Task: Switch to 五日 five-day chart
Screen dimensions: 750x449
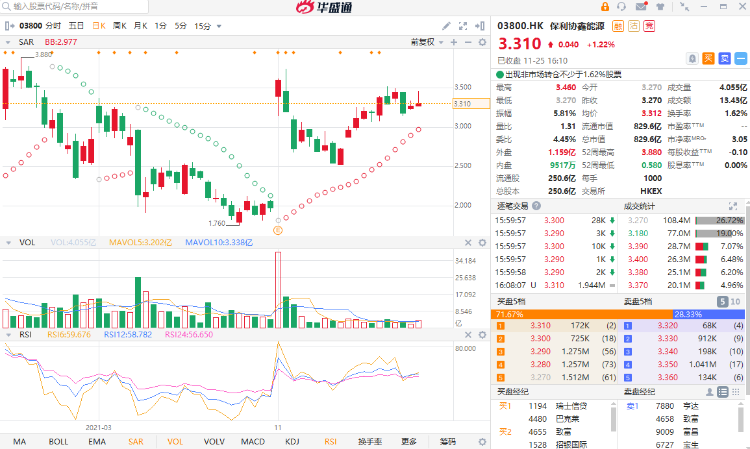Action: (76, 26)
